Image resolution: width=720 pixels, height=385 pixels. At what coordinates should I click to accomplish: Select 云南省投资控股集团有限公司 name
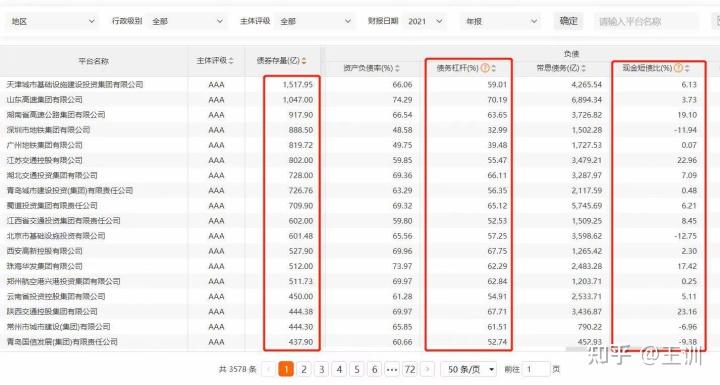pos(56,296)
